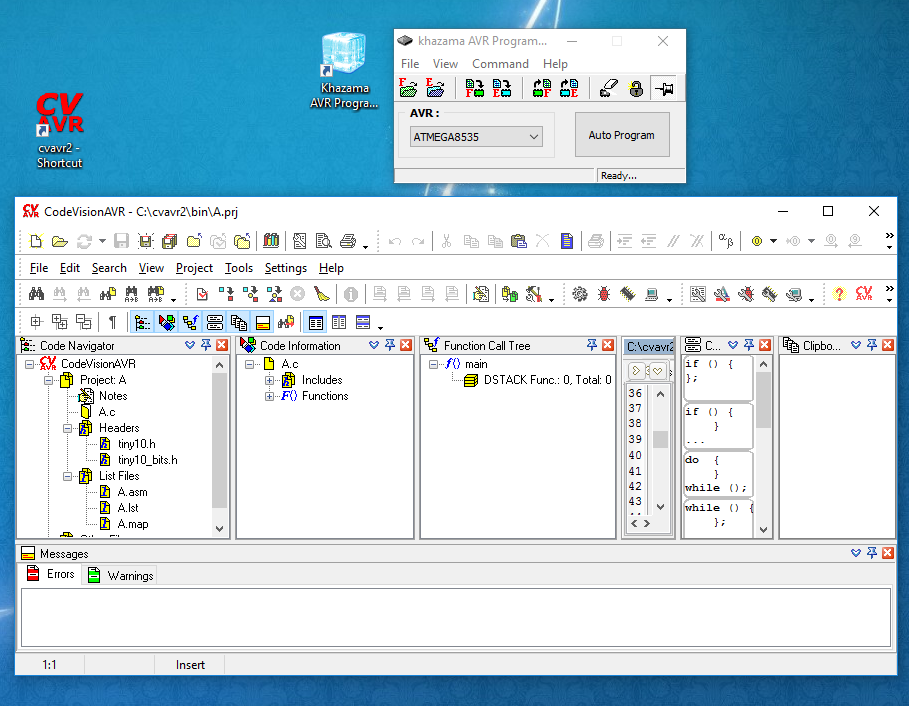Open the File menu in CodeVisionAVR
This screenshot has width=909, height=706.
(x=39, y=268)
